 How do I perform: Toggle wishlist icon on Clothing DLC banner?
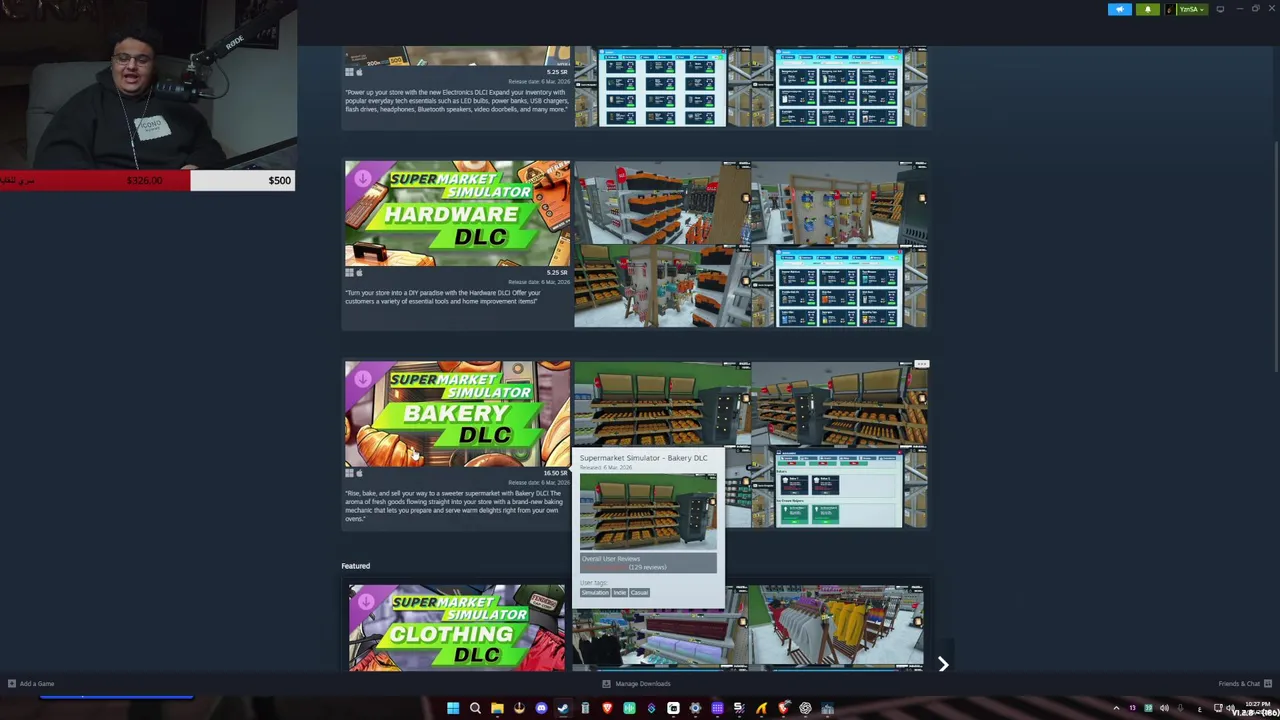365,601
